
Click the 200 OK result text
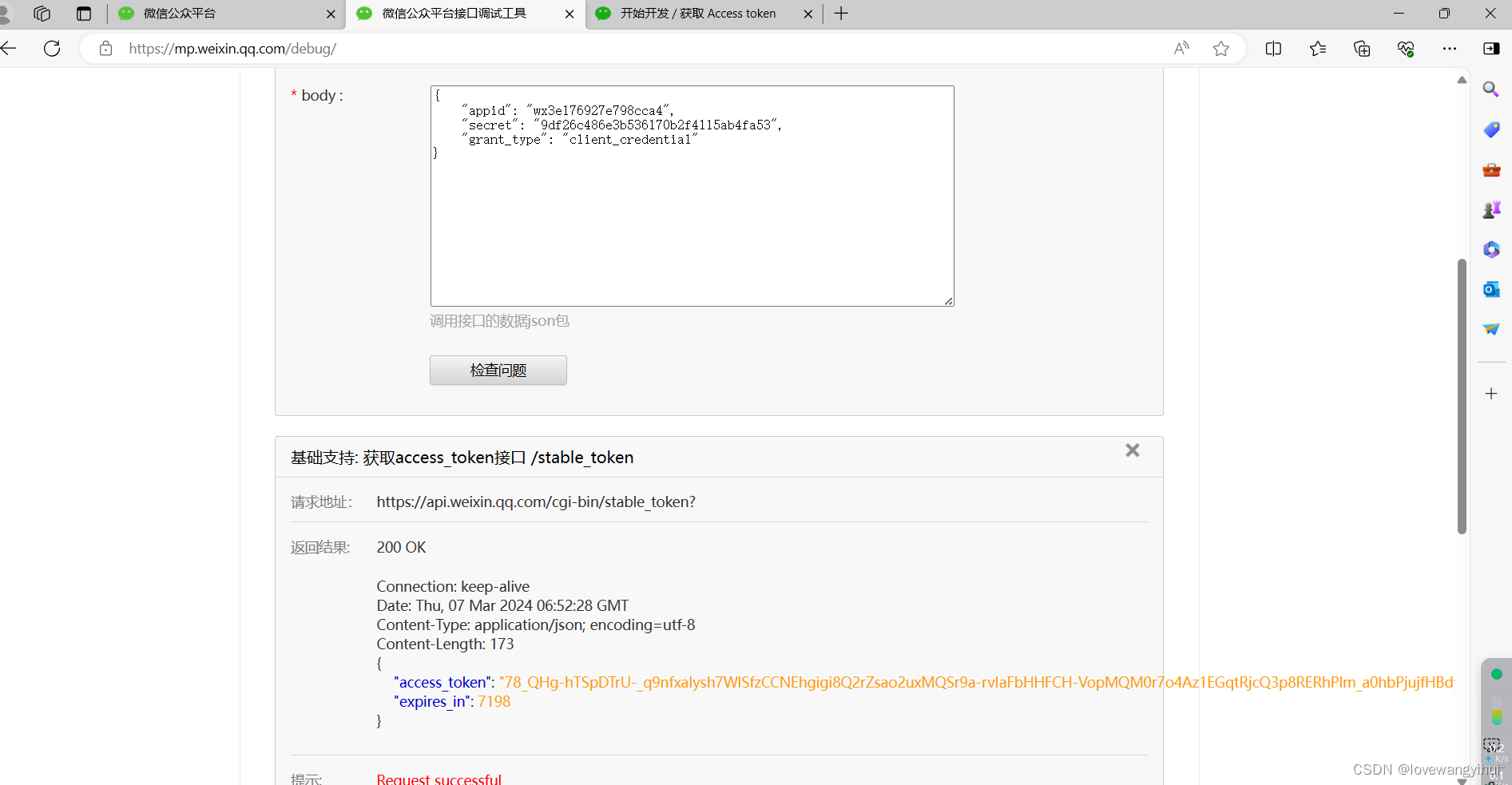pyautogui.click(x=401, y=547)
